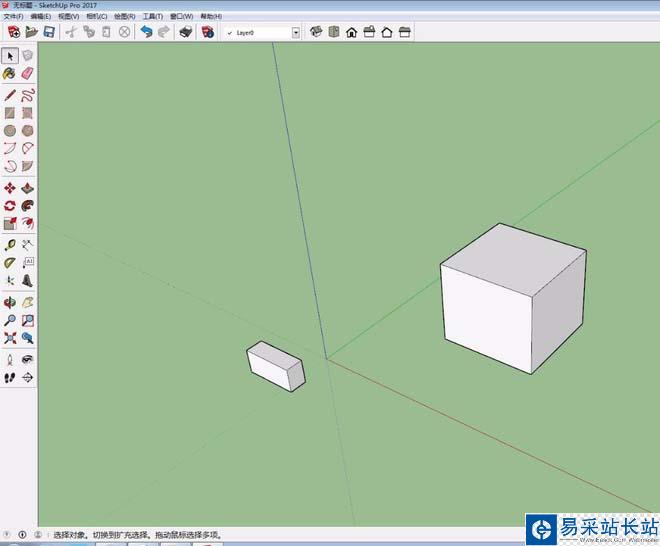The width and height of the screenshot is (660, 546).
Task: Create a new file from toolbar
Action: 14,32
